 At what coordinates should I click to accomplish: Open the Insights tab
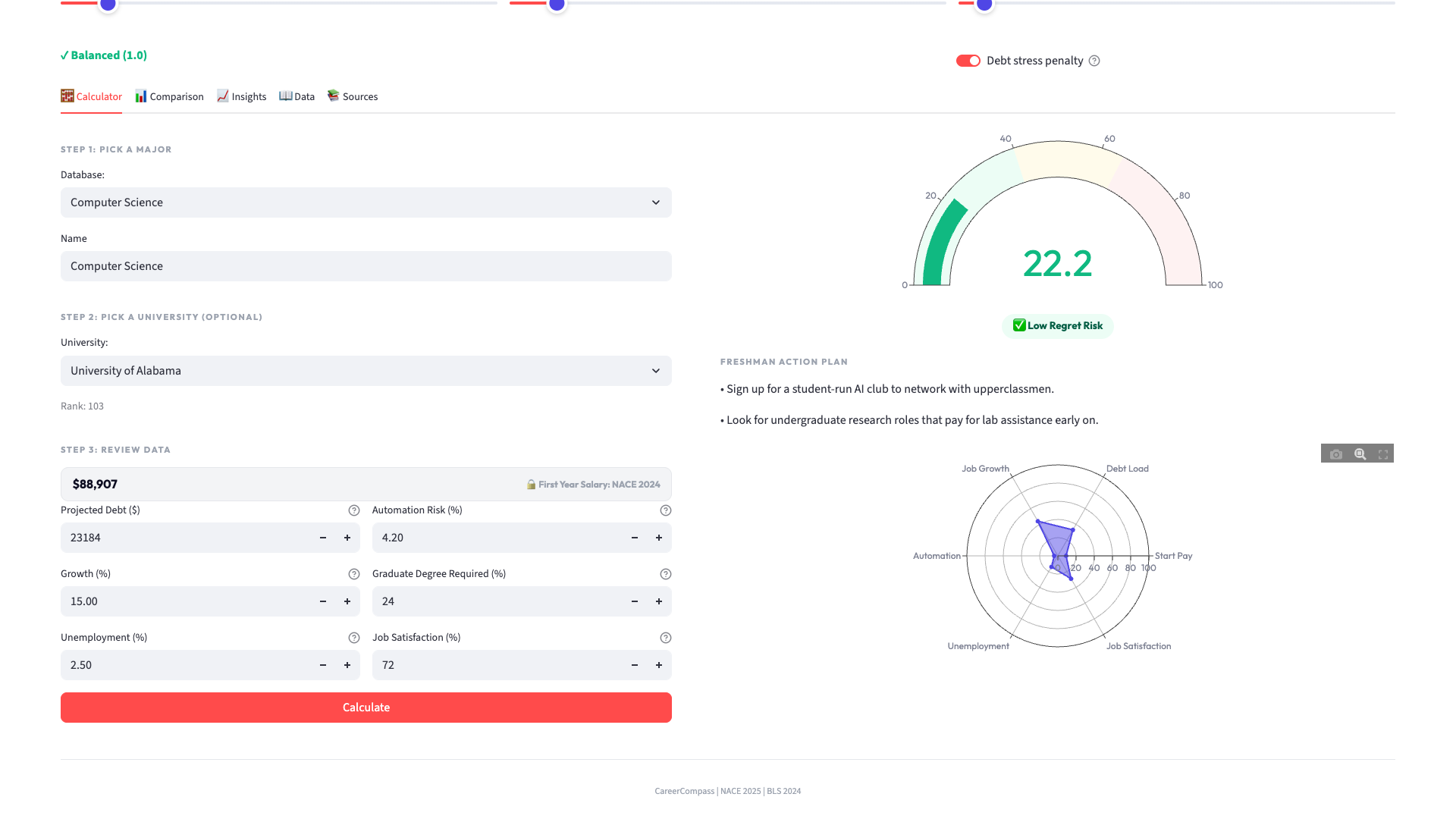[241, 96]
